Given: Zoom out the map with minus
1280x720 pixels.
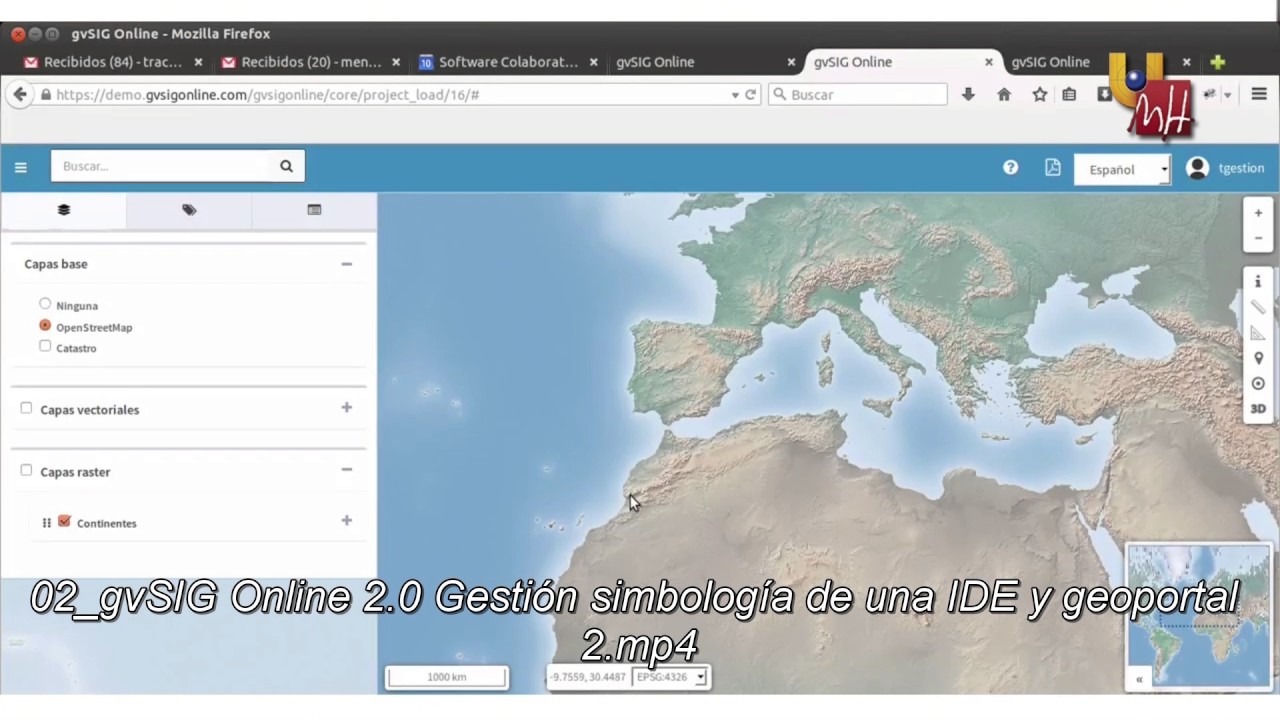Looking at the screenshot, I should 1258,238.
